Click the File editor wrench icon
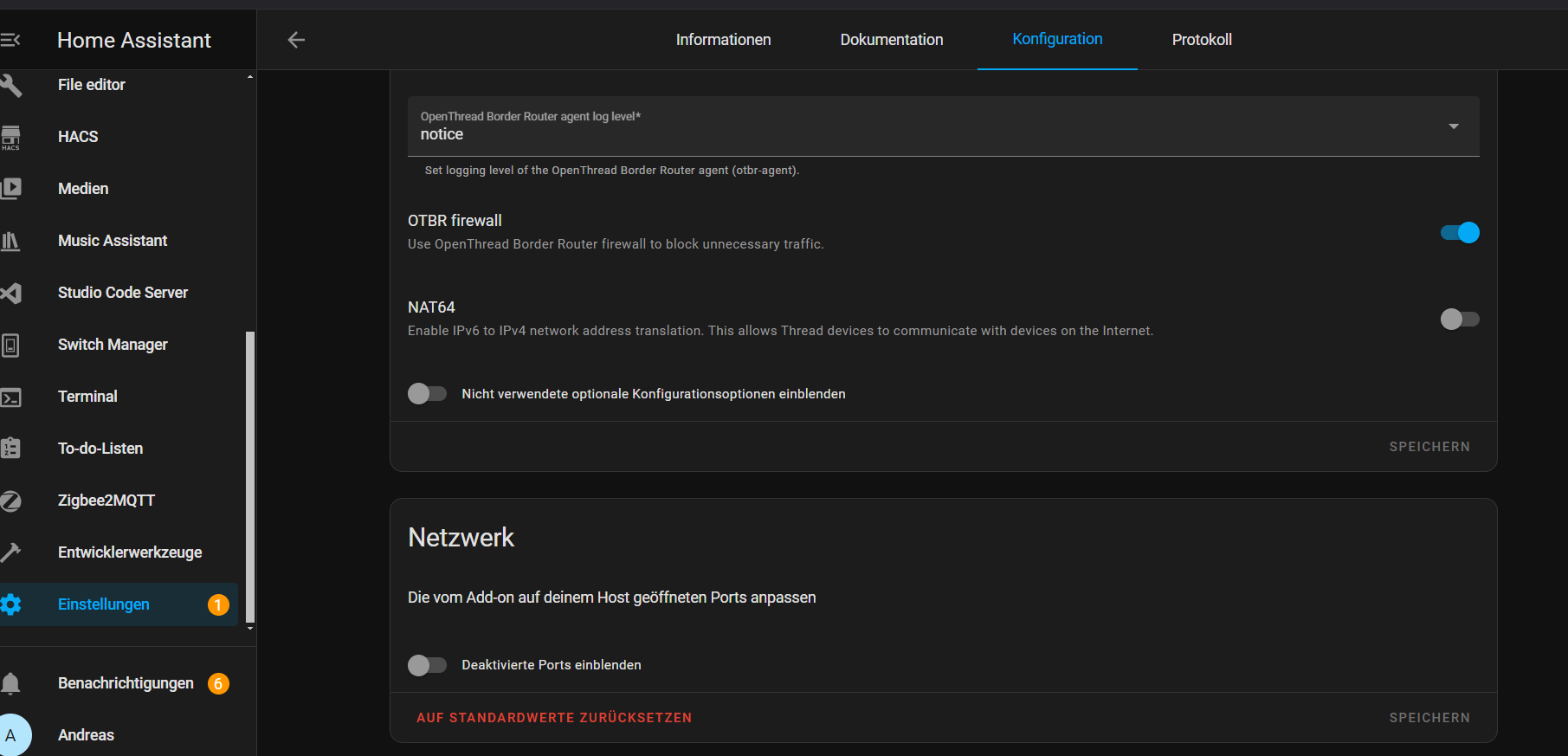This screenshot has height=756, width=1568. click(x=10, y=85)
